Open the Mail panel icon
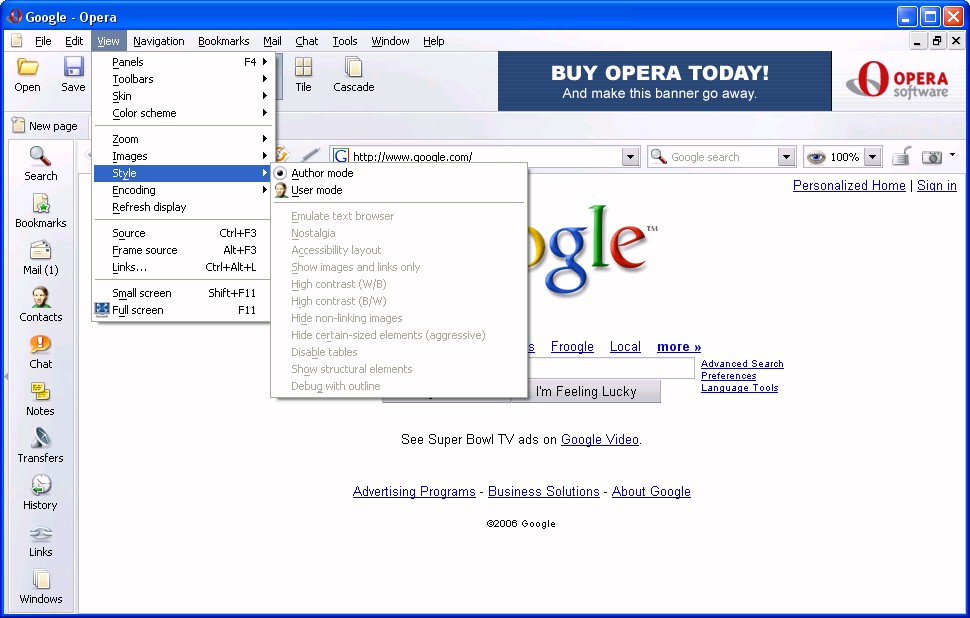 tap(41, 257)
